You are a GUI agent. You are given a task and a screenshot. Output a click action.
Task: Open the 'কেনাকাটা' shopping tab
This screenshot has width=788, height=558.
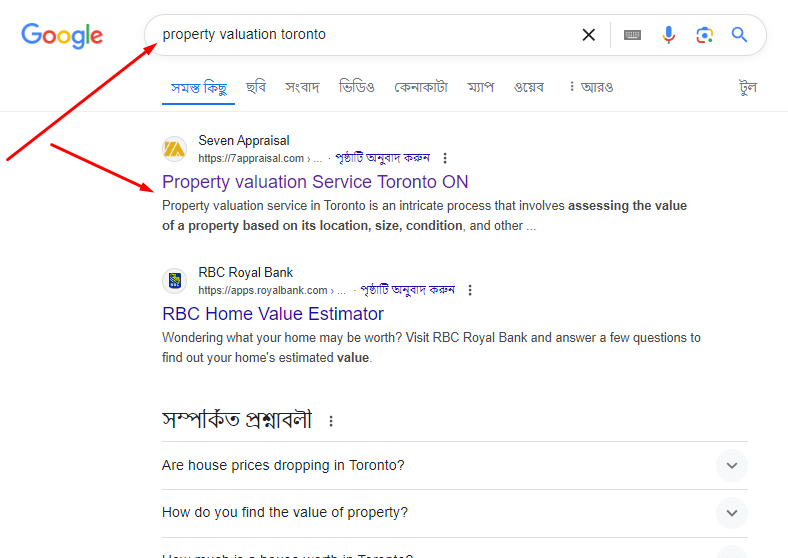421,87
